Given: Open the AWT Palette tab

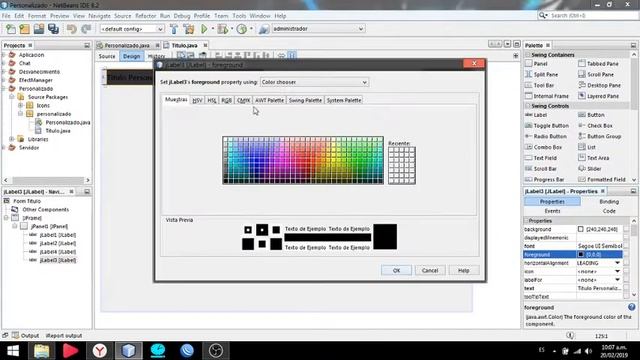Looking at the screenshot, I should 269,100.
